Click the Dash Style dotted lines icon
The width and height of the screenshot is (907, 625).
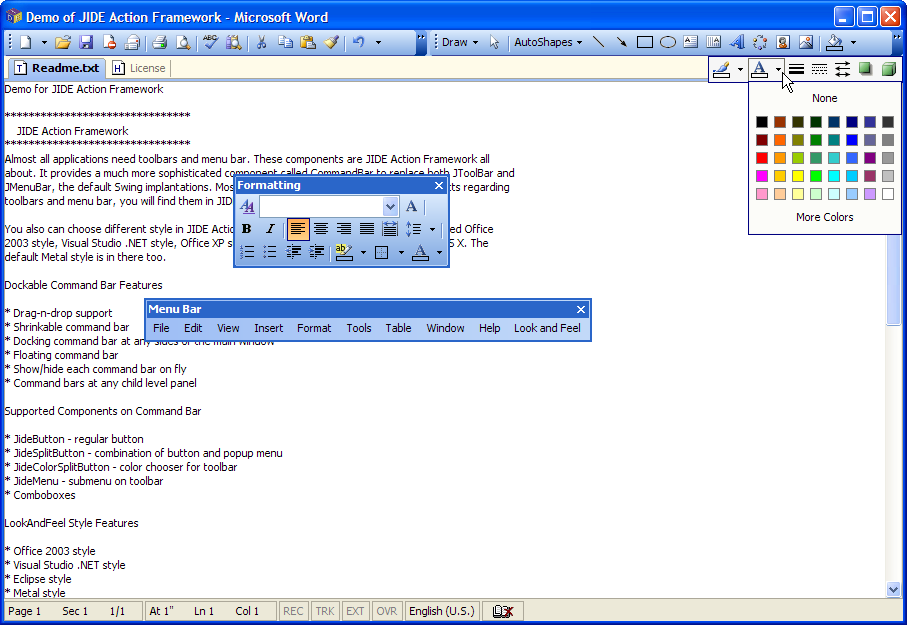click(x=819, y=69)
